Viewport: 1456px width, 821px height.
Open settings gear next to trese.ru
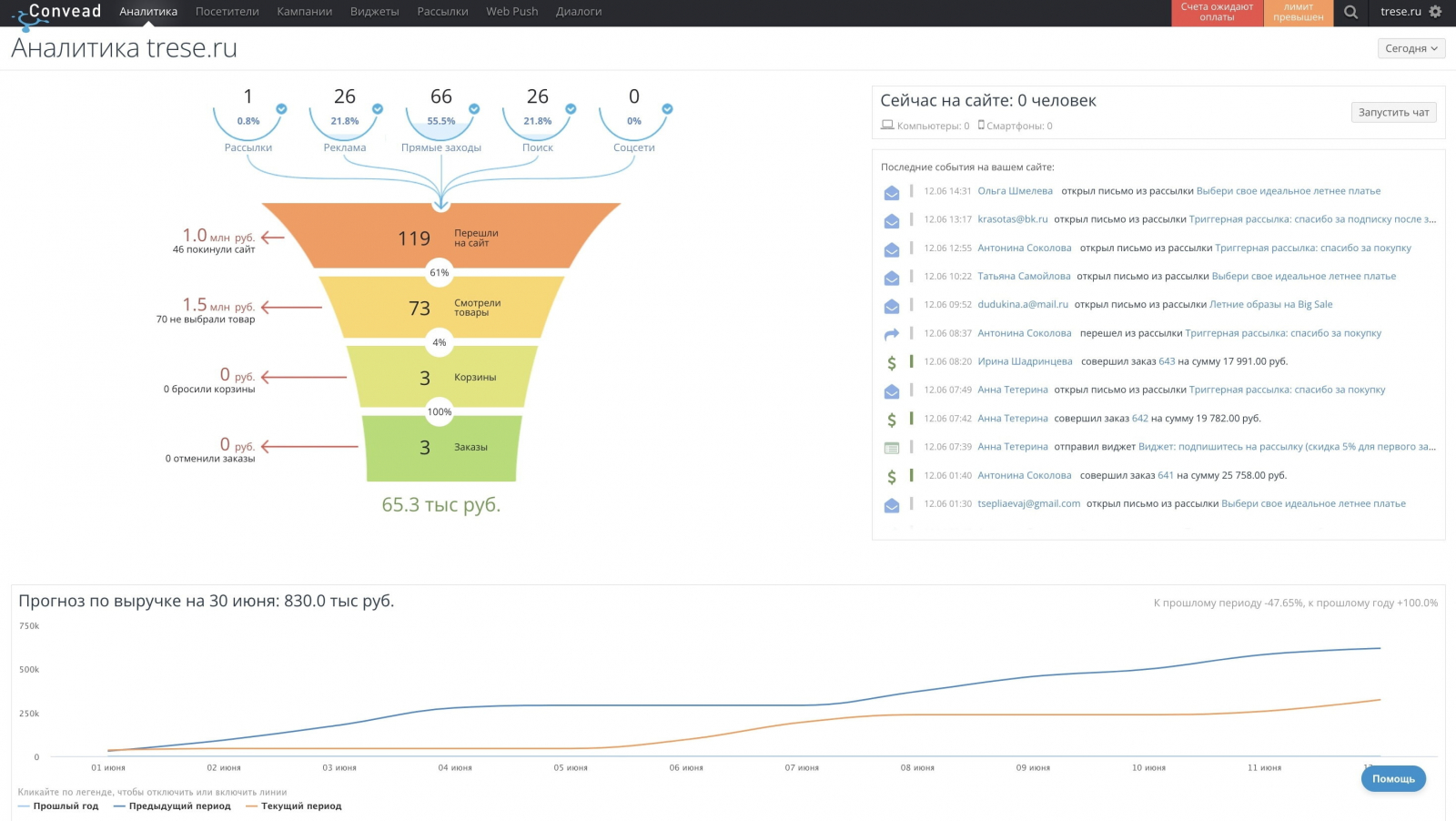(1435, 12)
